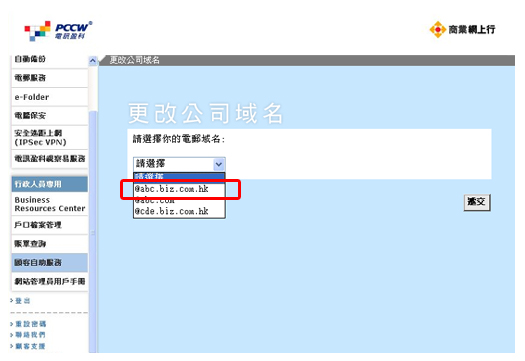Open 電郵服務 in the sidebar
This screenshot has width=525, height=361.
[x=50, y=78]
